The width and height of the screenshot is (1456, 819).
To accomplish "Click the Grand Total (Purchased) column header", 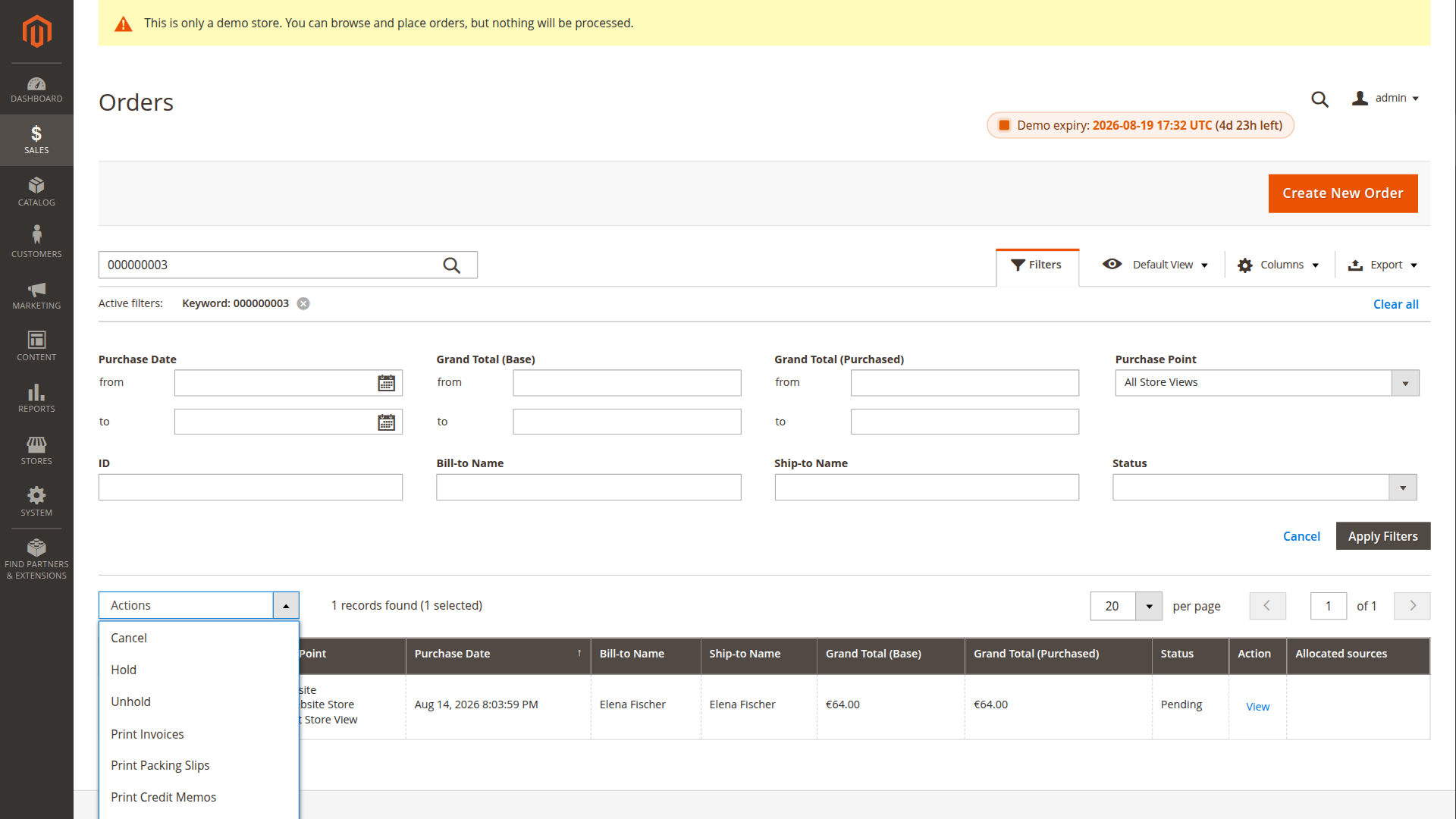I will 1058,654.
